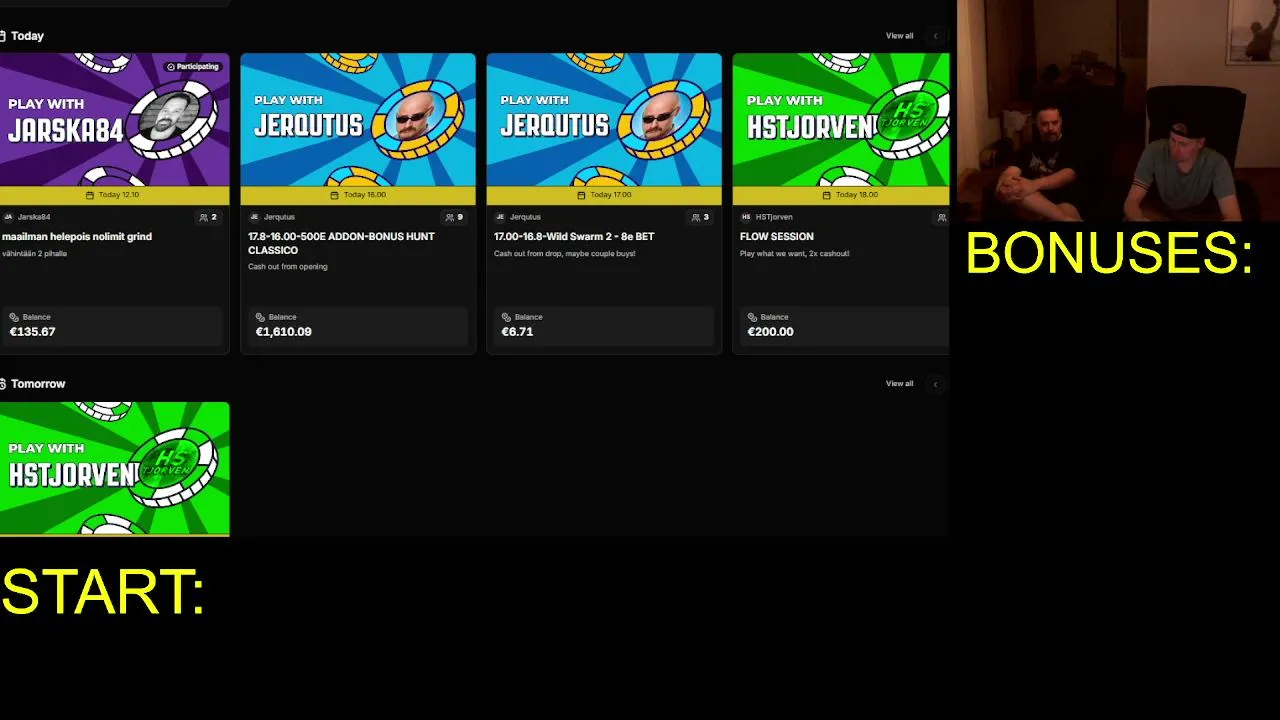Click the Jerqutus host name on Bonus Hunt card
Screen dimensions: 1280x720
[x=279, y=217]
